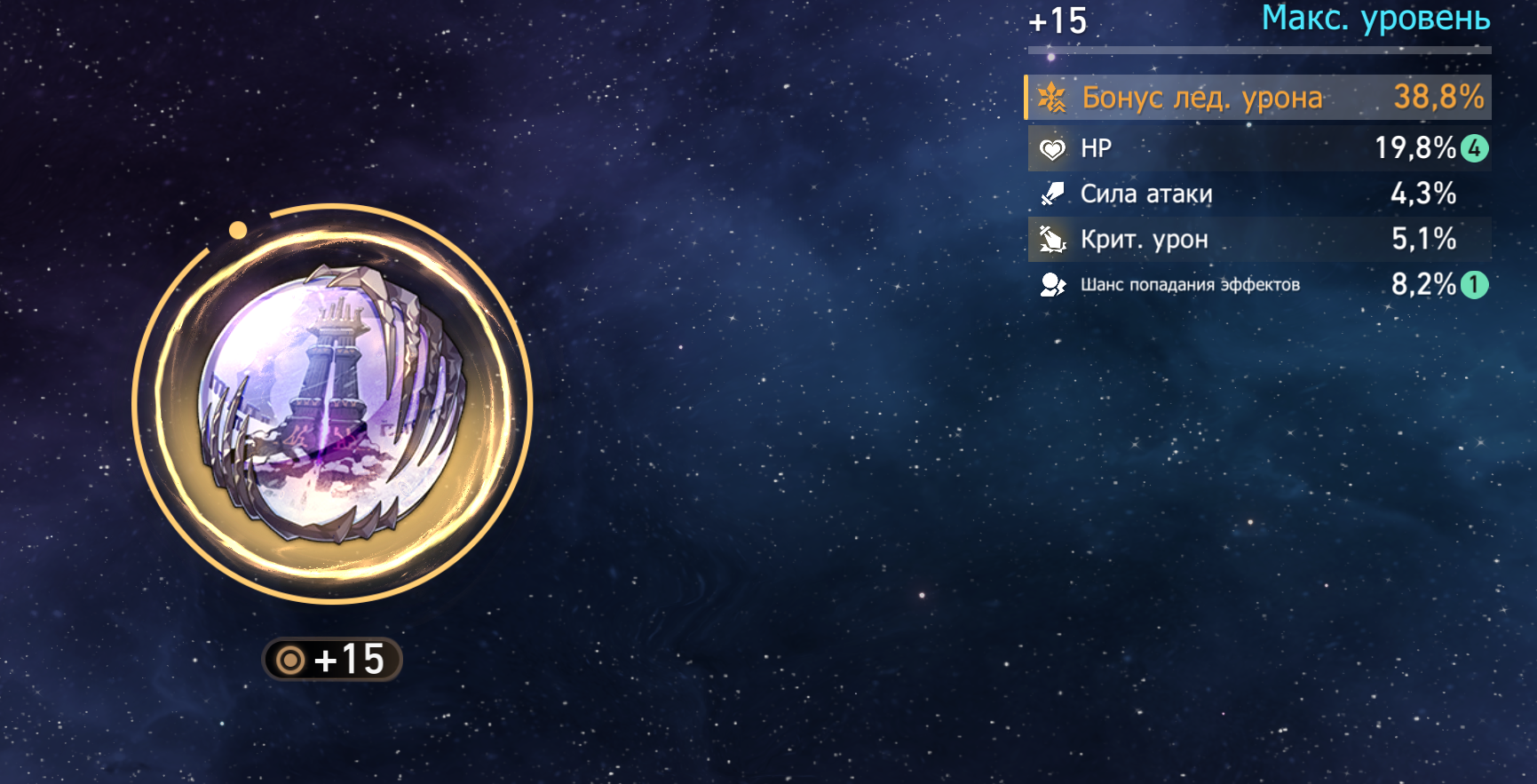1537x784 pixels.
Task: Click the ice damage snowflake icon
Action: [1052, 98]
